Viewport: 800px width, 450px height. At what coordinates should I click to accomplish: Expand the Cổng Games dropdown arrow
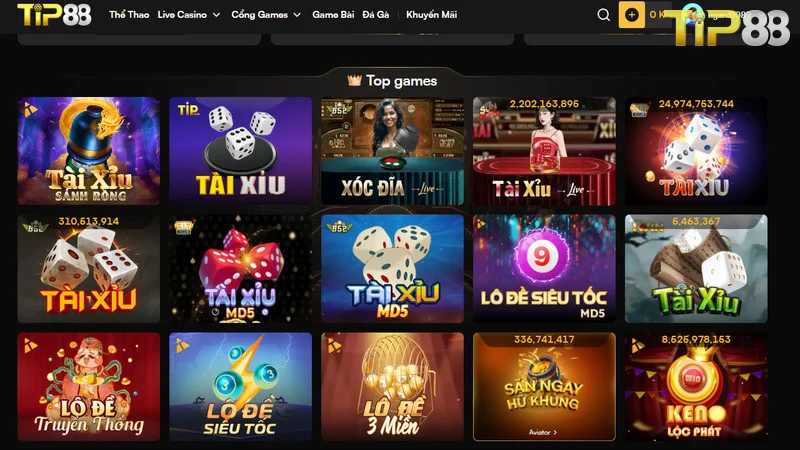297,15
